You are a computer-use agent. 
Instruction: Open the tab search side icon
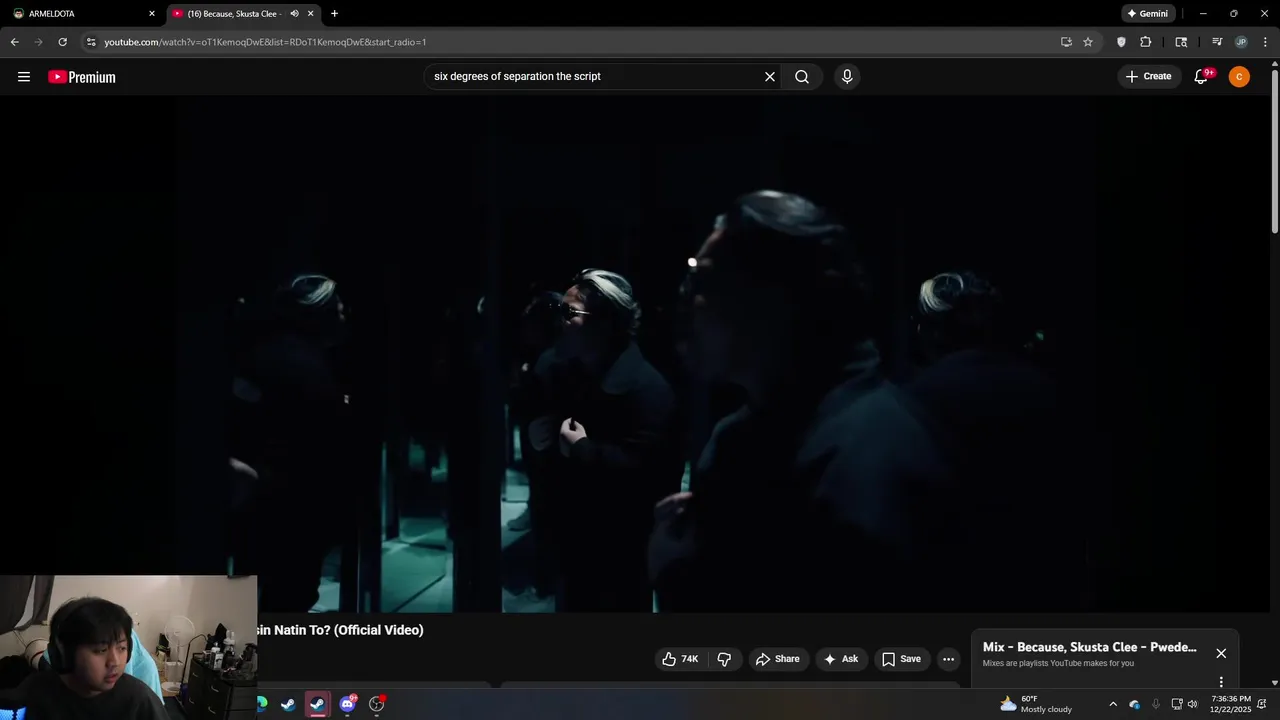(x=1181, y=42)
